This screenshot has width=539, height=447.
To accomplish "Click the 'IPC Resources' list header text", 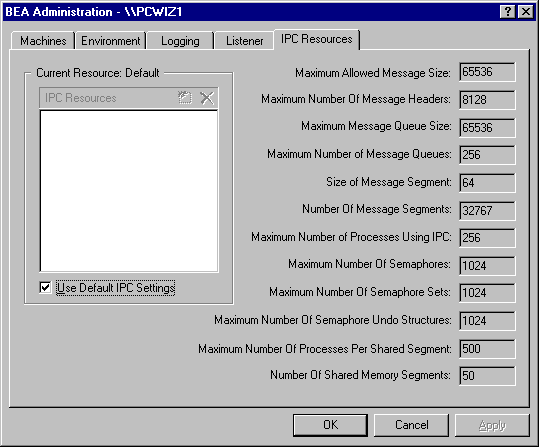I will 81,98.
